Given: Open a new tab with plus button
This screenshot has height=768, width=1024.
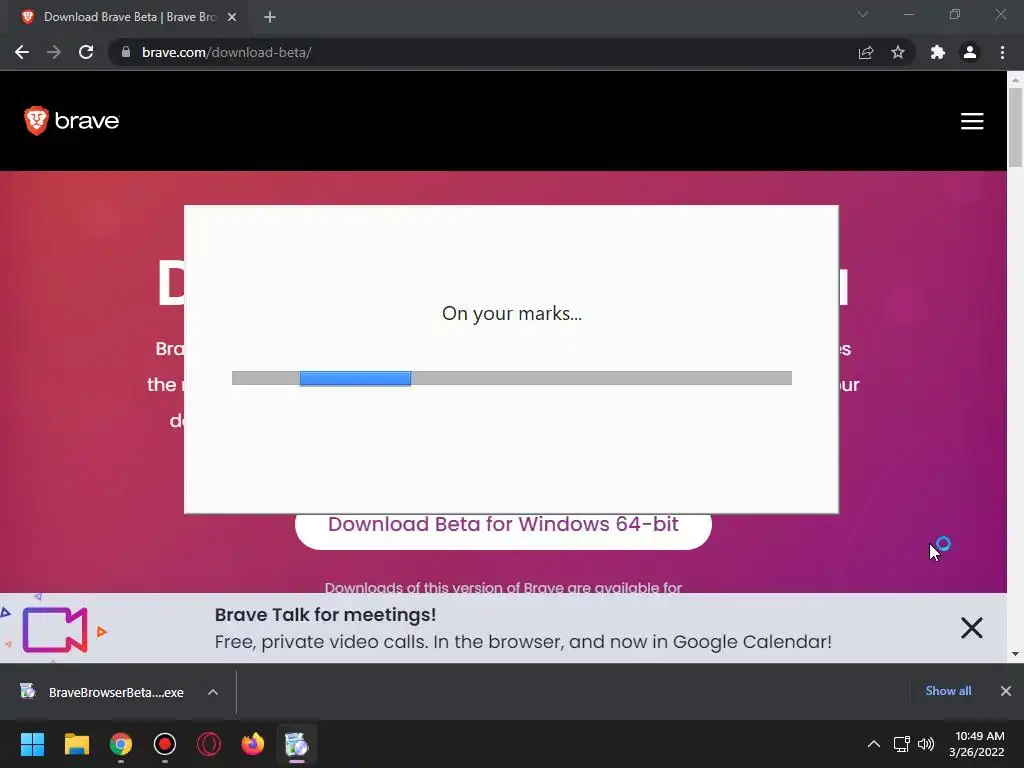Looking at the screenshot, I should [270, 17].
